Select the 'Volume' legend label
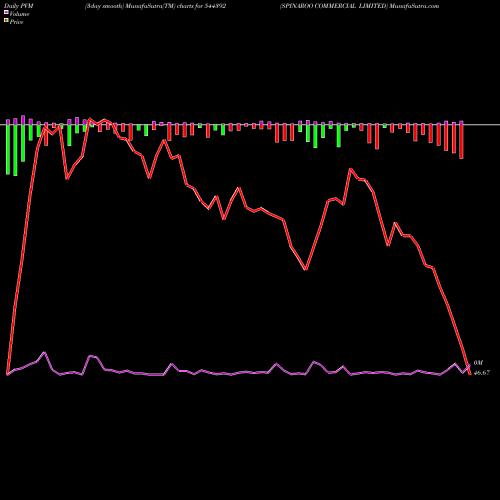This screenshot has width=500, height=500. click(19, 14)
